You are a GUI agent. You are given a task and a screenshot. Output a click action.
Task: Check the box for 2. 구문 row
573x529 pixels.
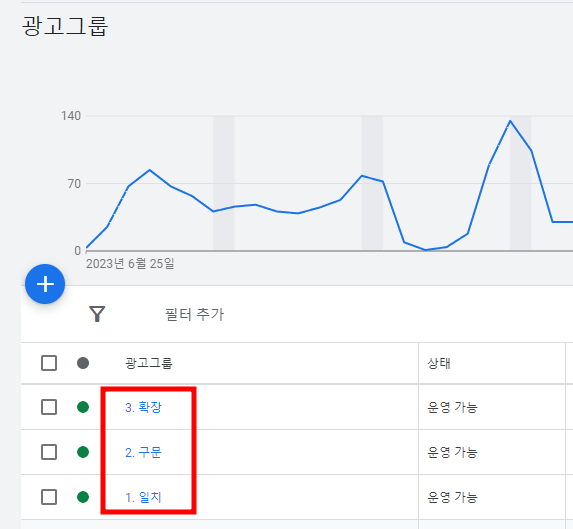[x=49, y=452]
